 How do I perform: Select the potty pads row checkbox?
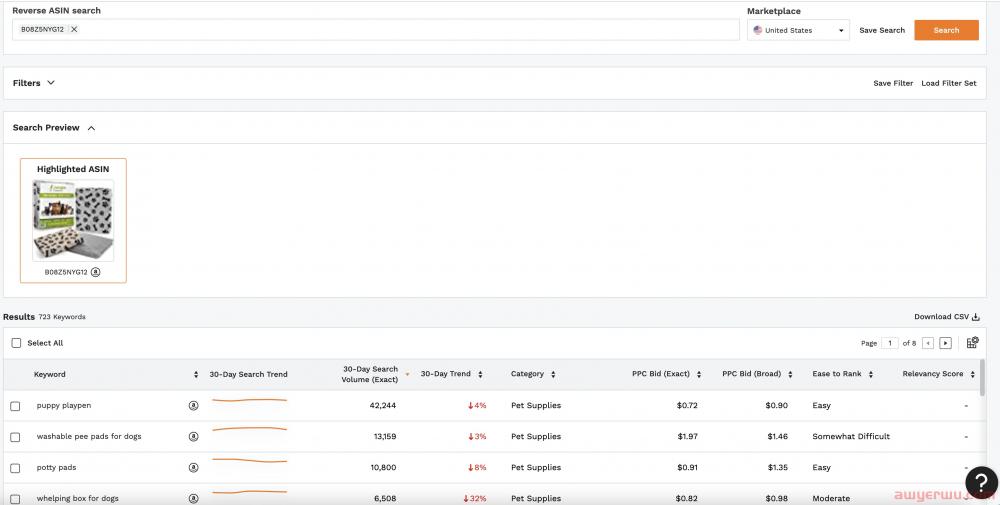pos(15,468)
